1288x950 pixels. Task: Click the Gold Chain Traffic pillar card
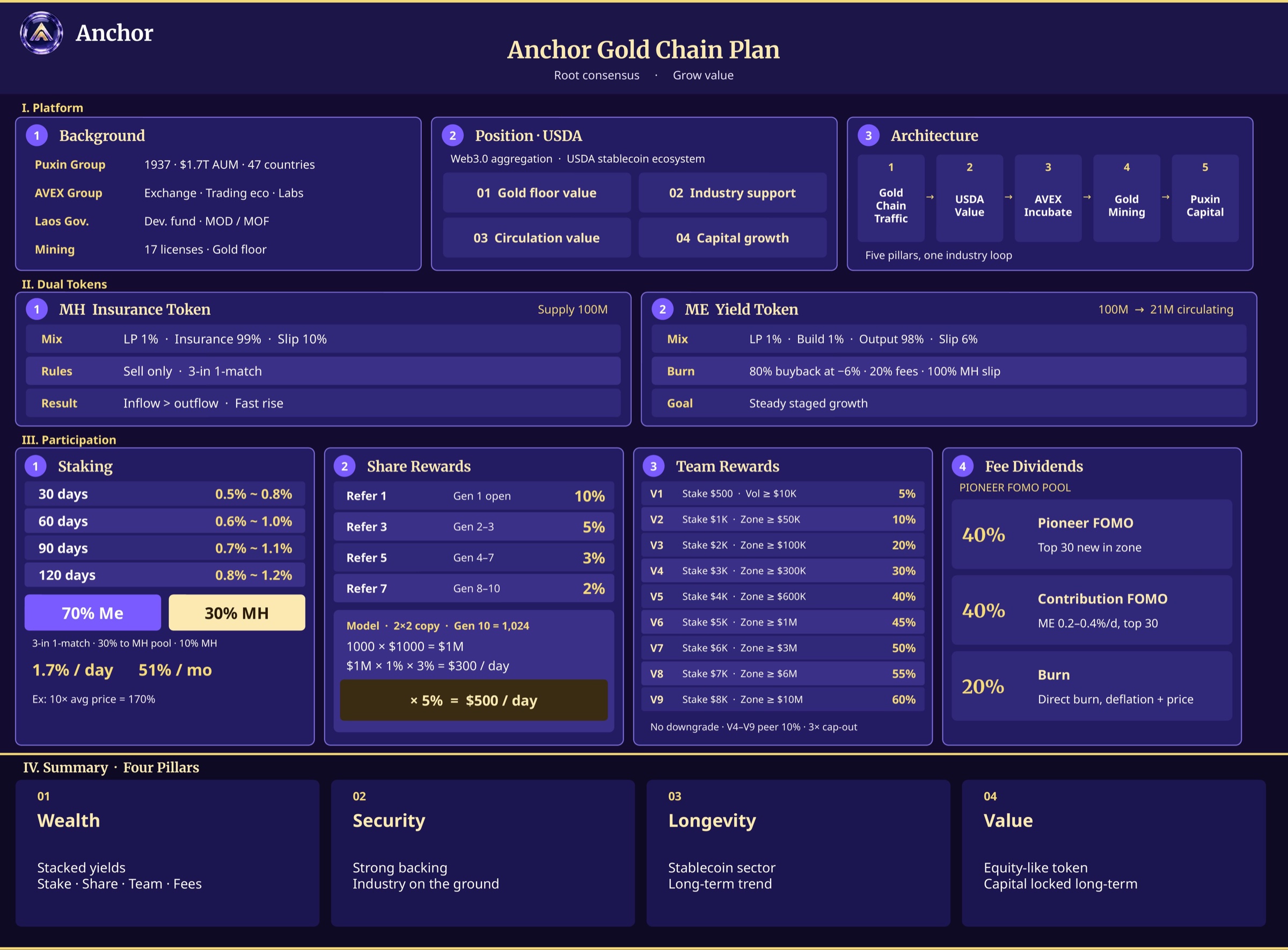pos(891,198)
